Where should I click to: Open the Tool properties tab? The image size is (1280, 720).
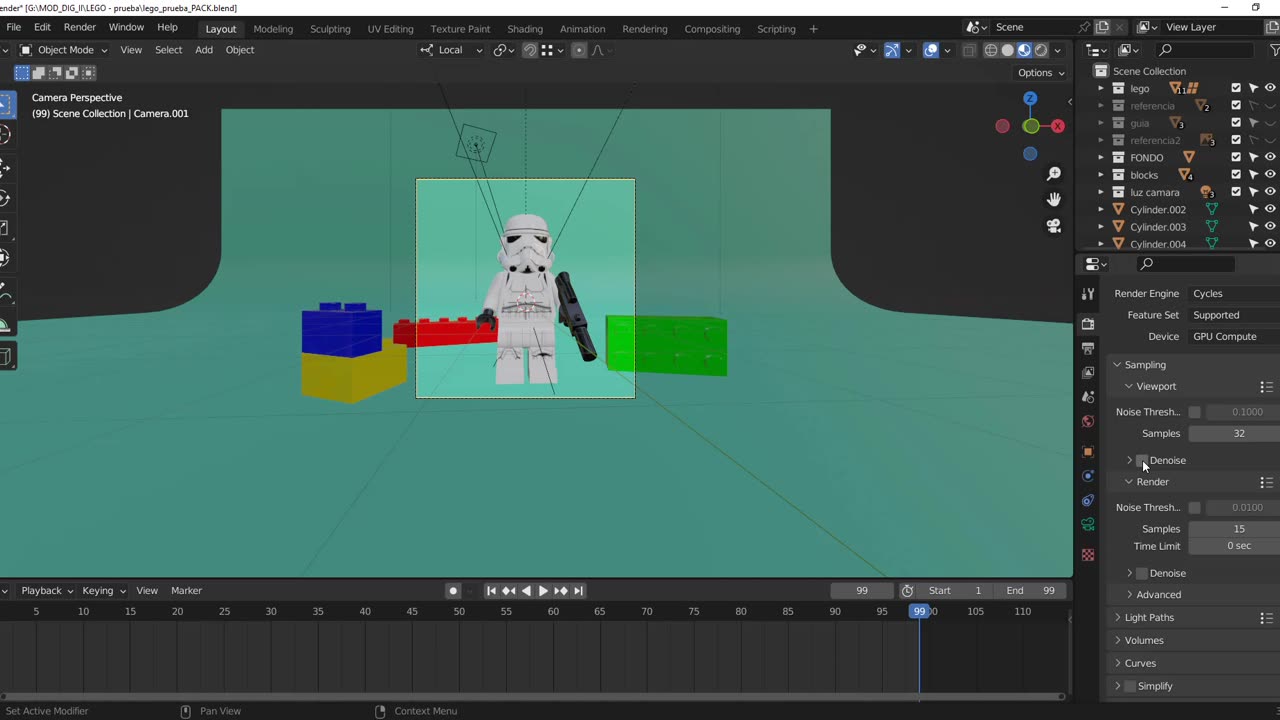[x=1088, y=294]
